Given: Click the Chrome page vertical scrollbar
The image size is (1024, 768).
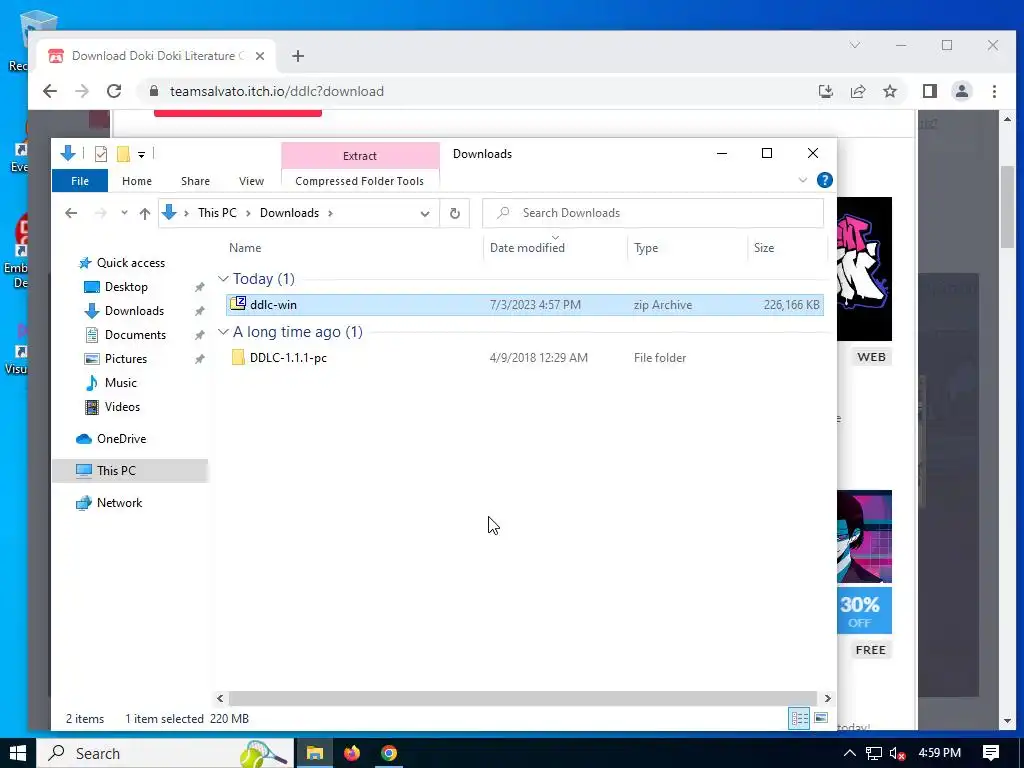Looking at the screenshot, I should pyautogui.click(x=1007, y=207).
